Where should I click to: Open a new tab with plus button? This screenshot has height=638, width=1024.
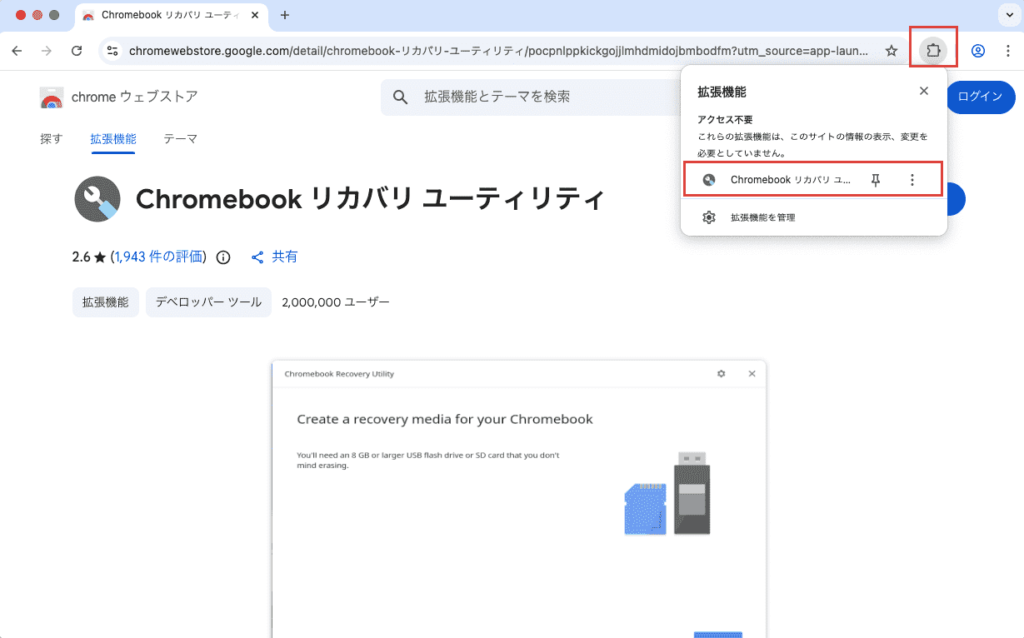285,15
